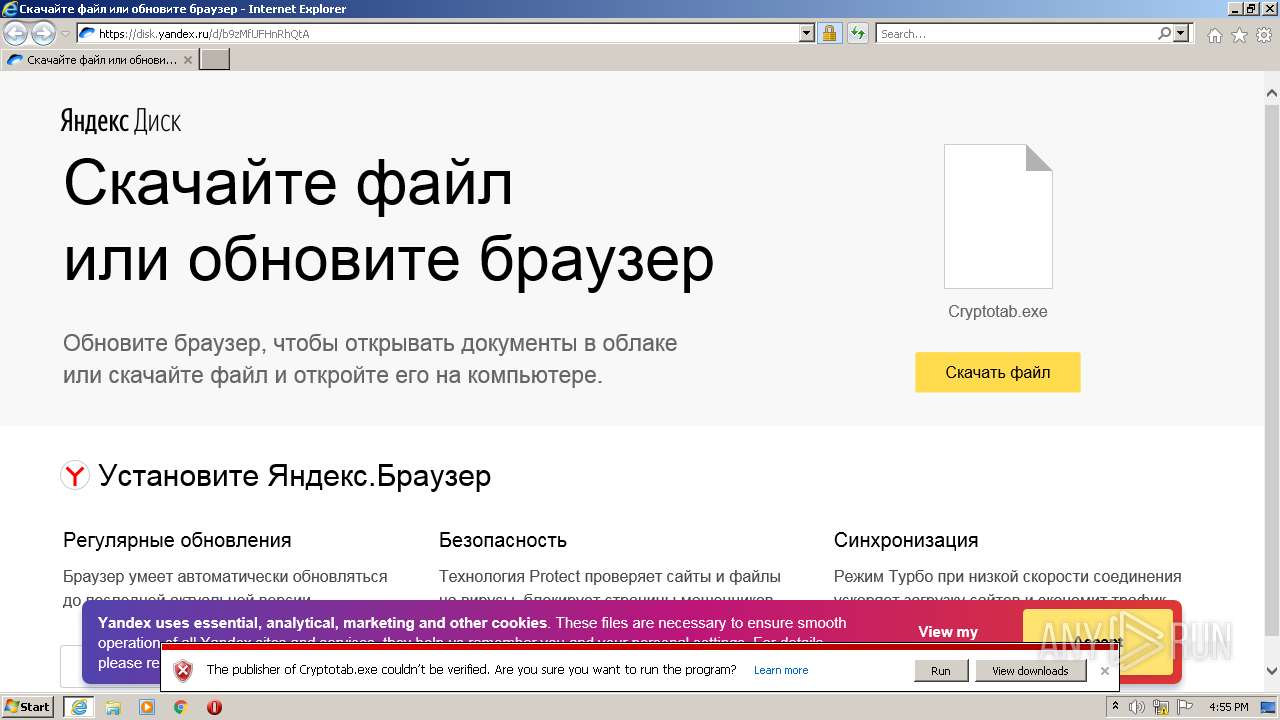The image size is (1280, 720).
Task: Click the volume speaker tray icon
Action: point(1137,707)
